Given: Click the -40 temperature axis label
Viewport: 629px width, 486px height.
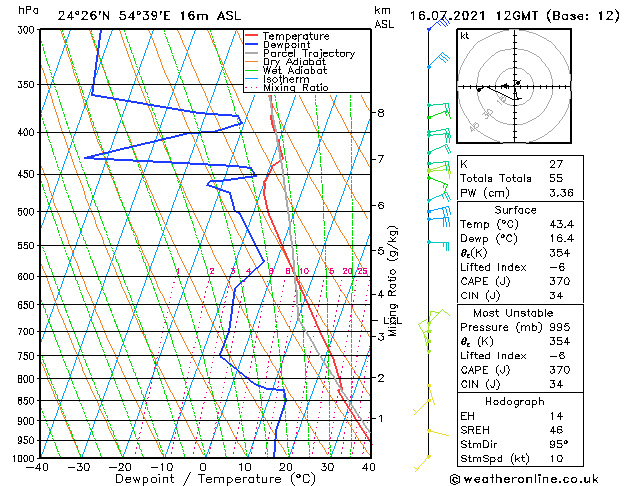Looking at the screenshot, I should coord(37,467).
